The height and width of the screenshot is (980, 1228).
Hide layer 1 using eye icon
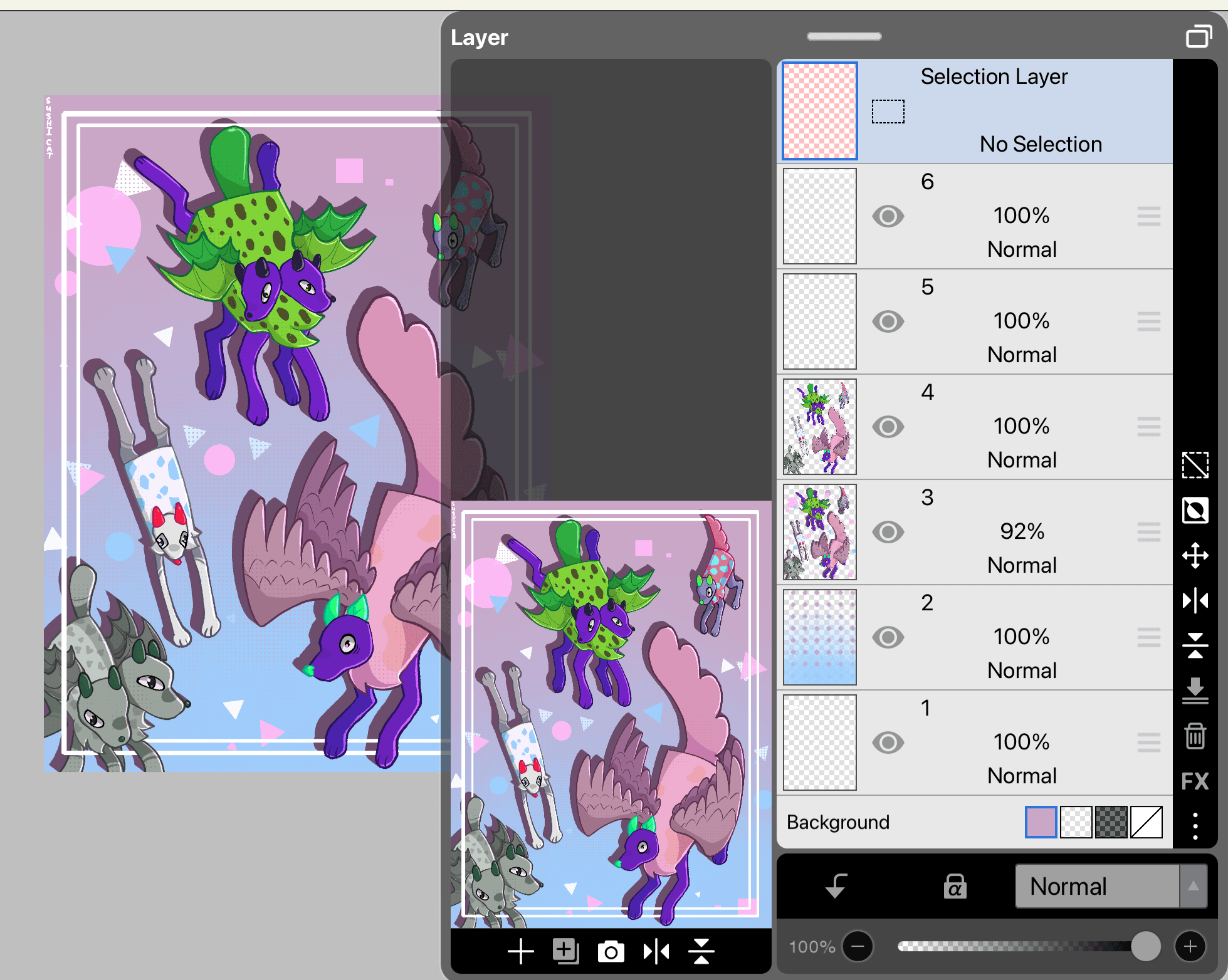click(888, 743)
